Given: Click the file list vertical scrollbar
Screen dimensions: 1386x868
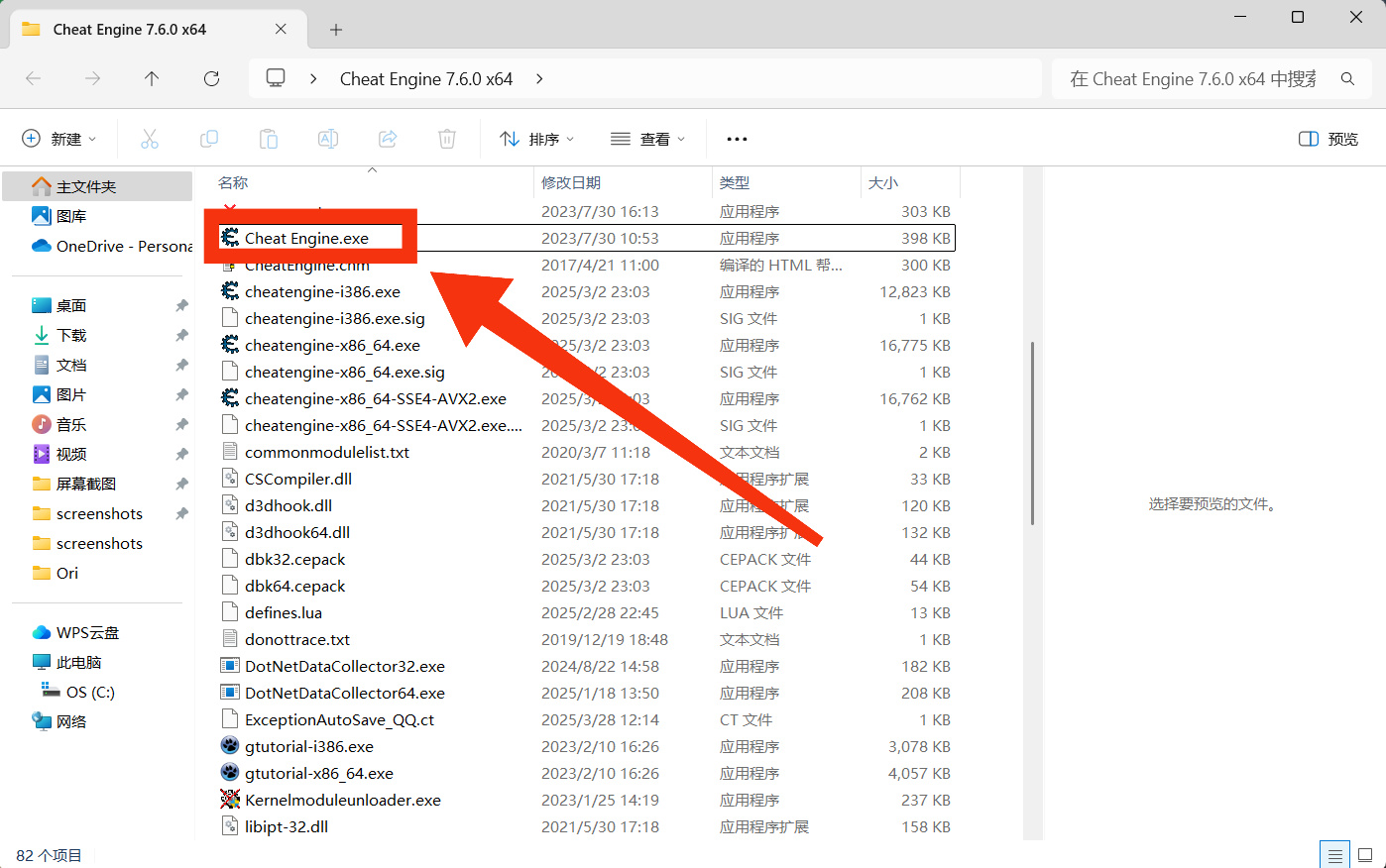Looking at the screenshot, I should point(1033,433).
